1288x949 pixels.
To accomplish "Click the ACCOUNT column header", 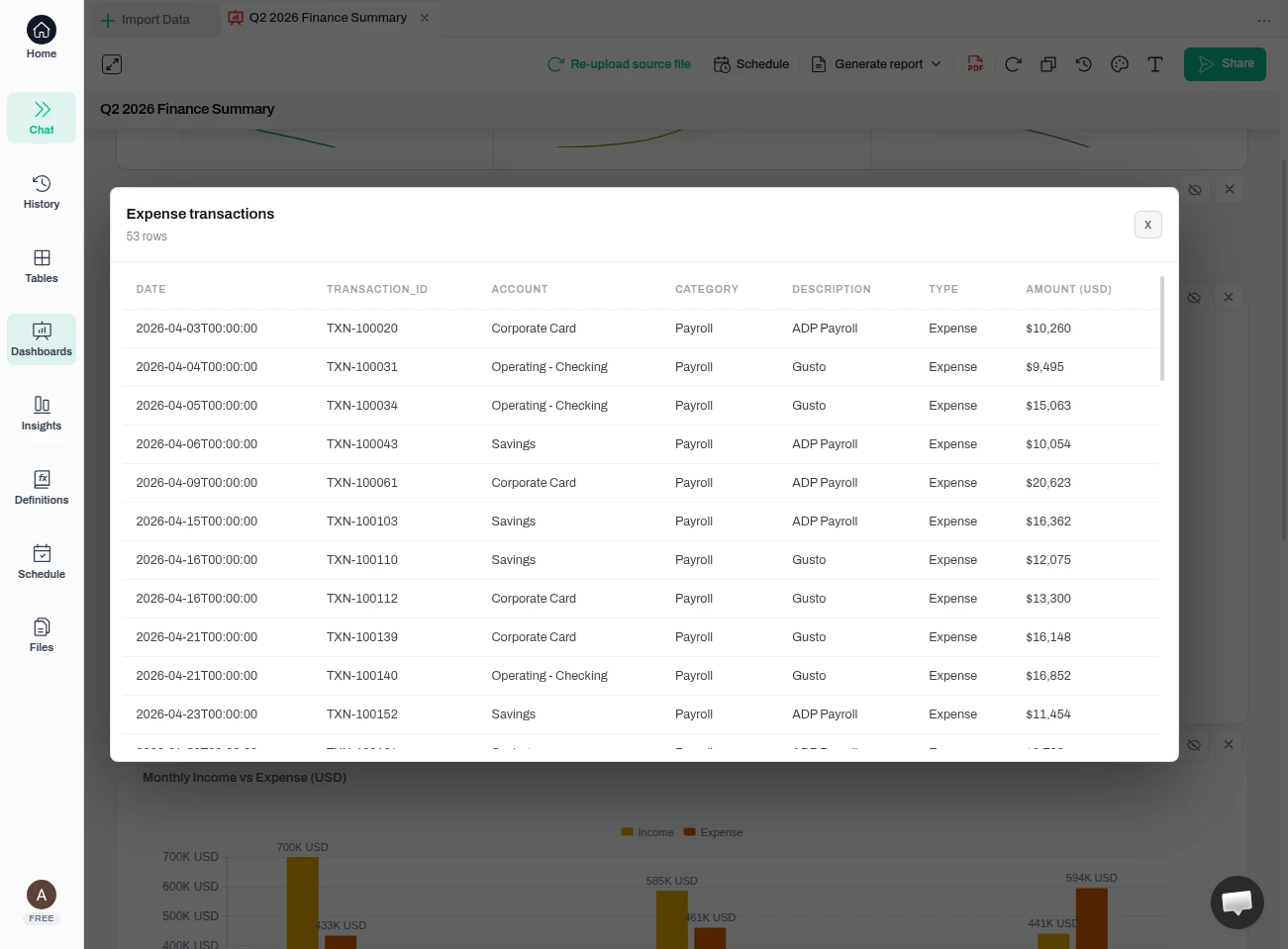I will click(520, 289).
